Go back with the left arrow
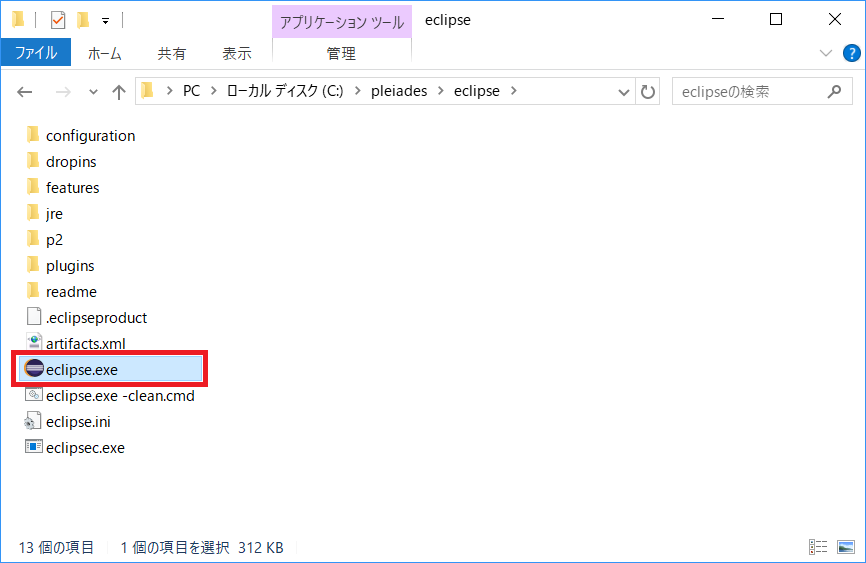The height and width of the screenshot is (563, 866). pyautogui.click(x=25, y=92)
